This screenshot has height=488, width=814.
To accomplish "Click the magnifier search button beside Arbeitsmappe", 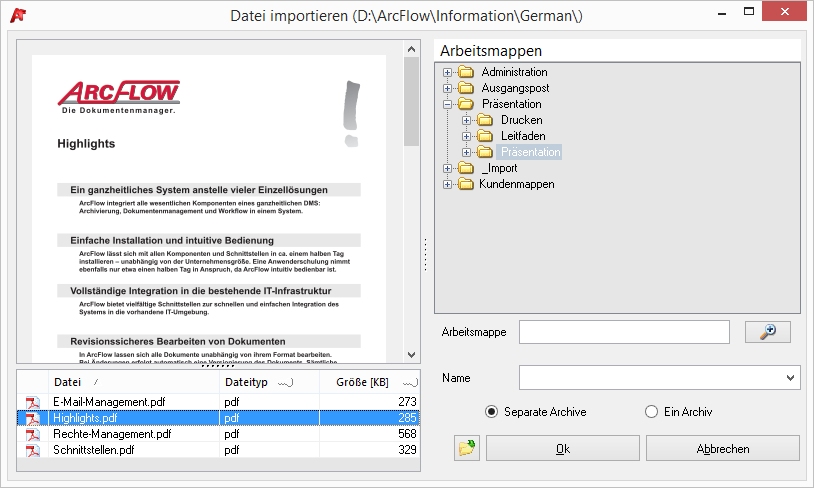I will click(x=767, y=332).
